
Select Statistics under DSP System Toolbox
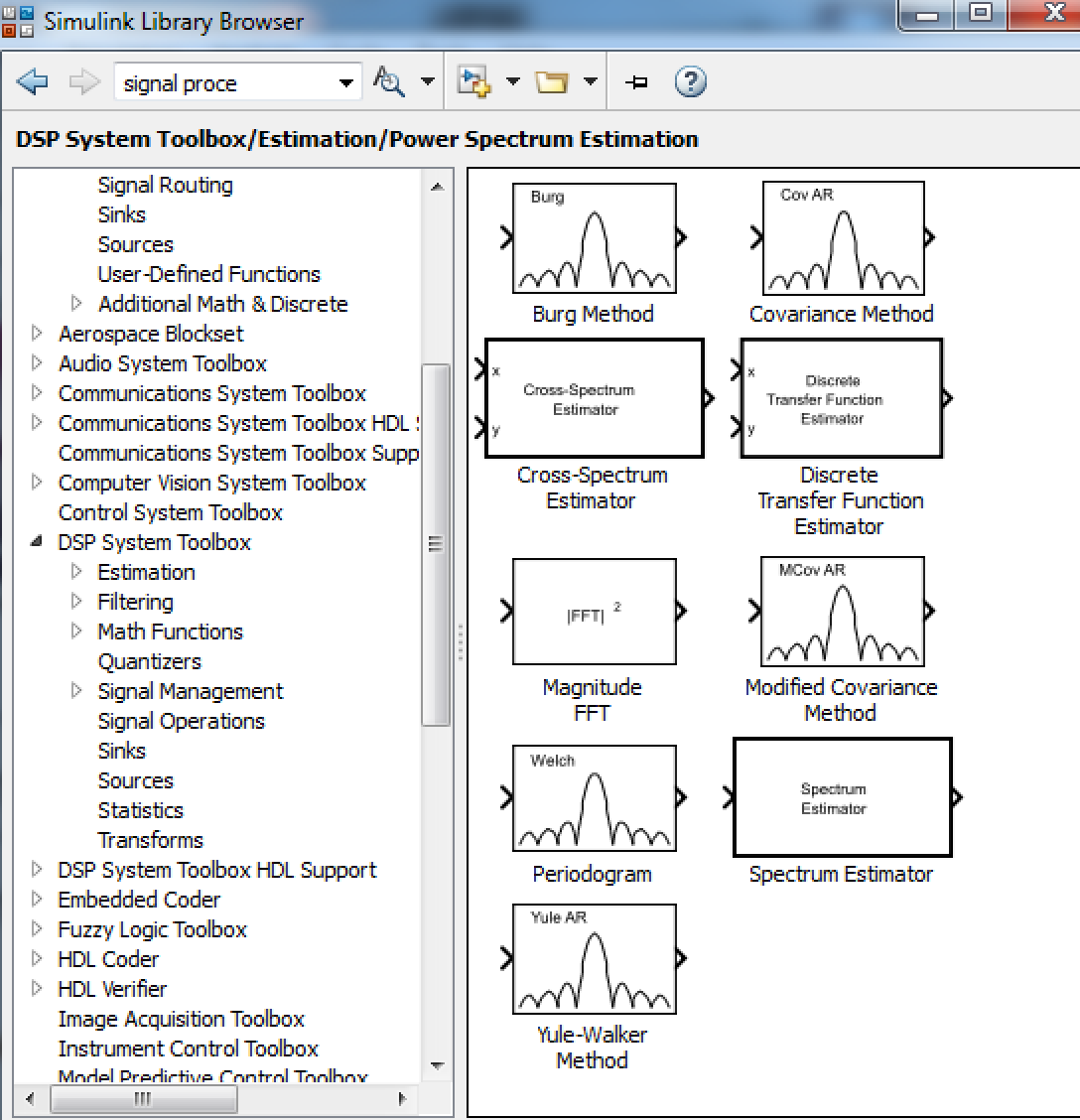point(141,811)
